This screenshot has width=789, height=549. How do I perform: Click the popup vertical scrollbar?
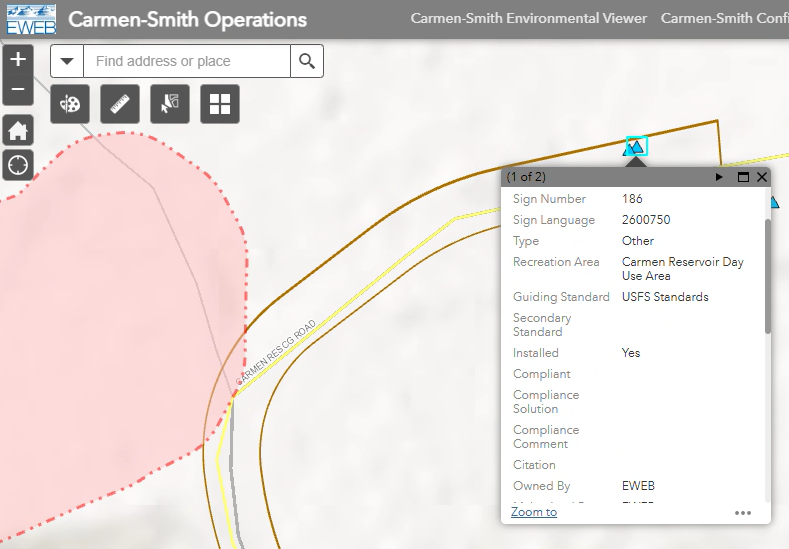coord(767,276)
